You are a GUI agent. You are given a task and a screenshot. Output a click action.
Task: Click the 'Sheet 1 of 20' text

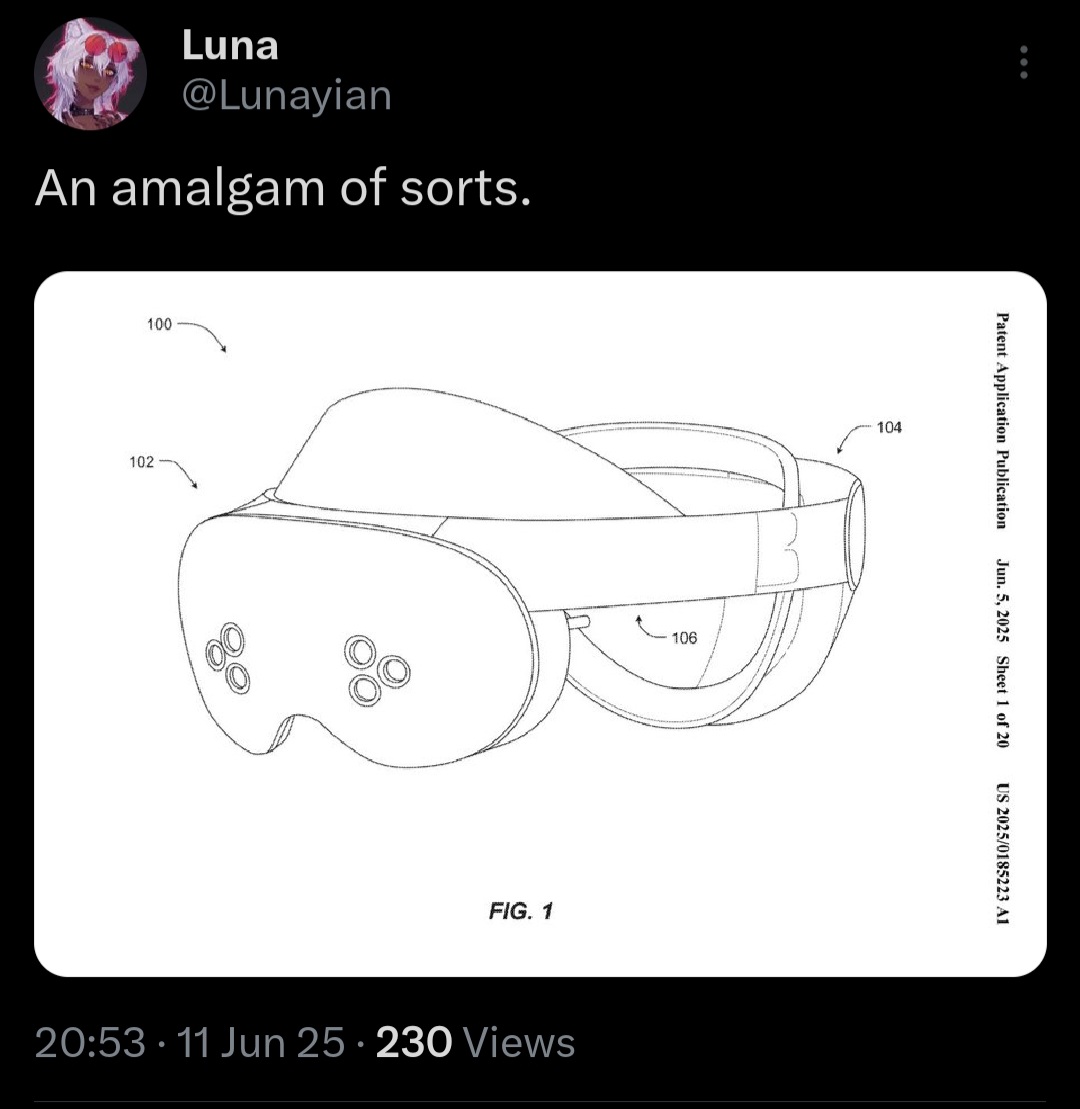tap(1001, 701)
